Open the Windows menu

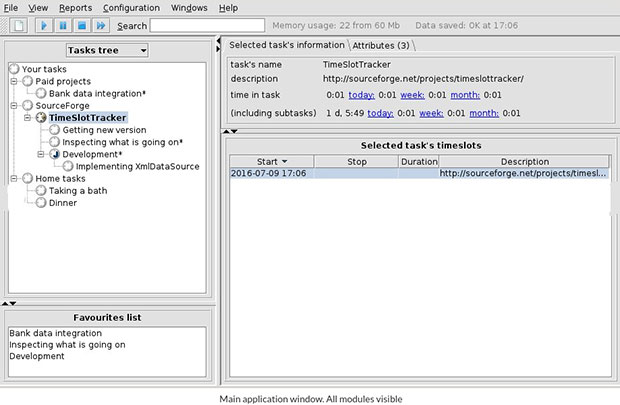189,8
